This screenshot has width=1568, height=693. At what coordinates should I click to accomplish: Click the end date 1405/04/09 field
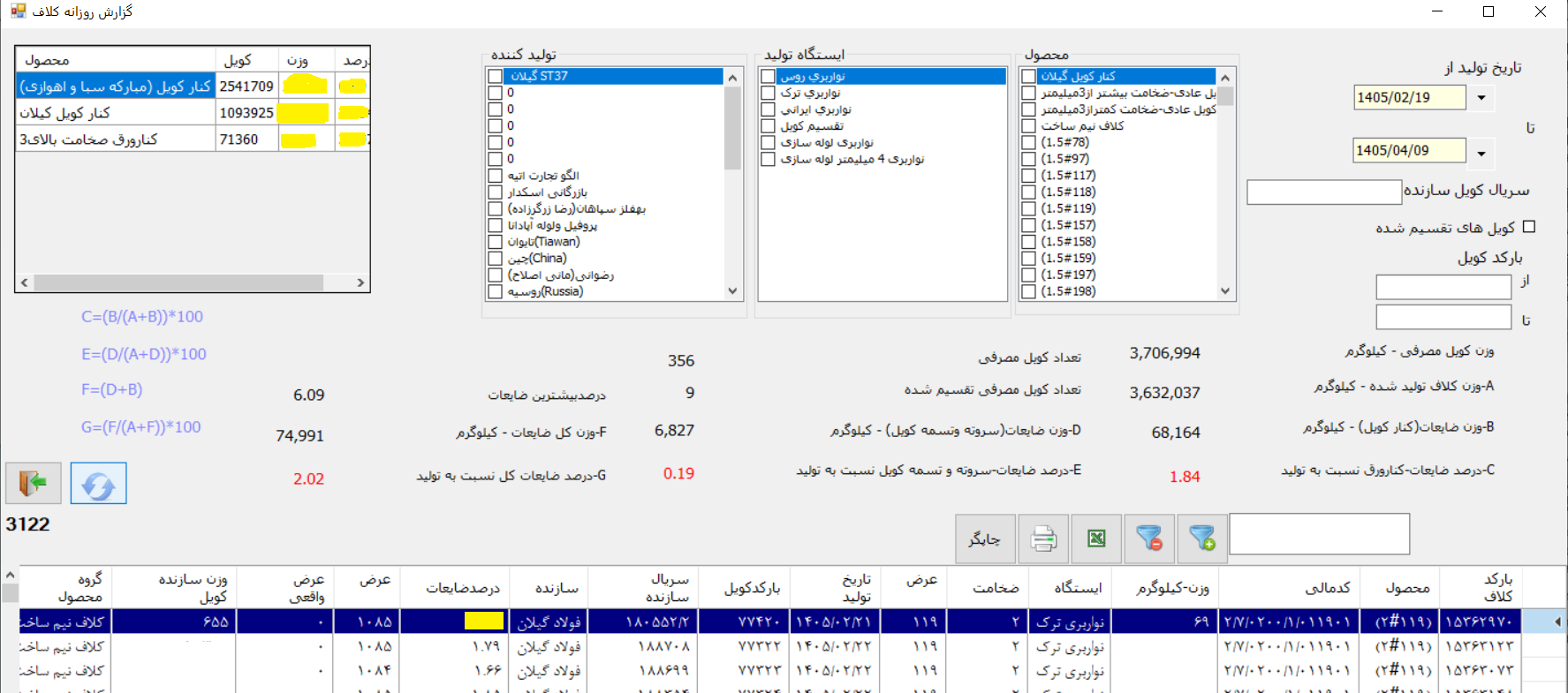coord(1409,151)
